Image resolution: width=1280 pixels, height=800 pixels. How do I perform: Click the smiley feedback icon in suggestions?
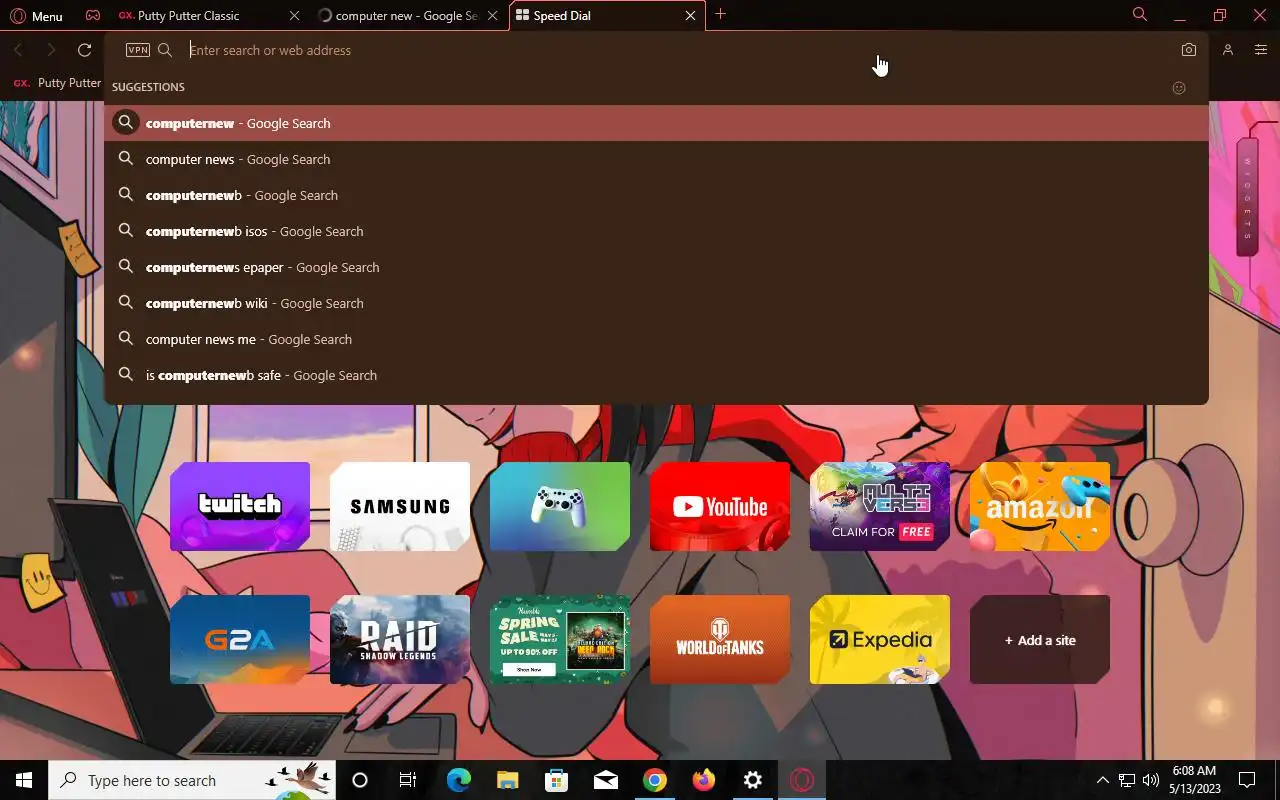point(1179,88)
